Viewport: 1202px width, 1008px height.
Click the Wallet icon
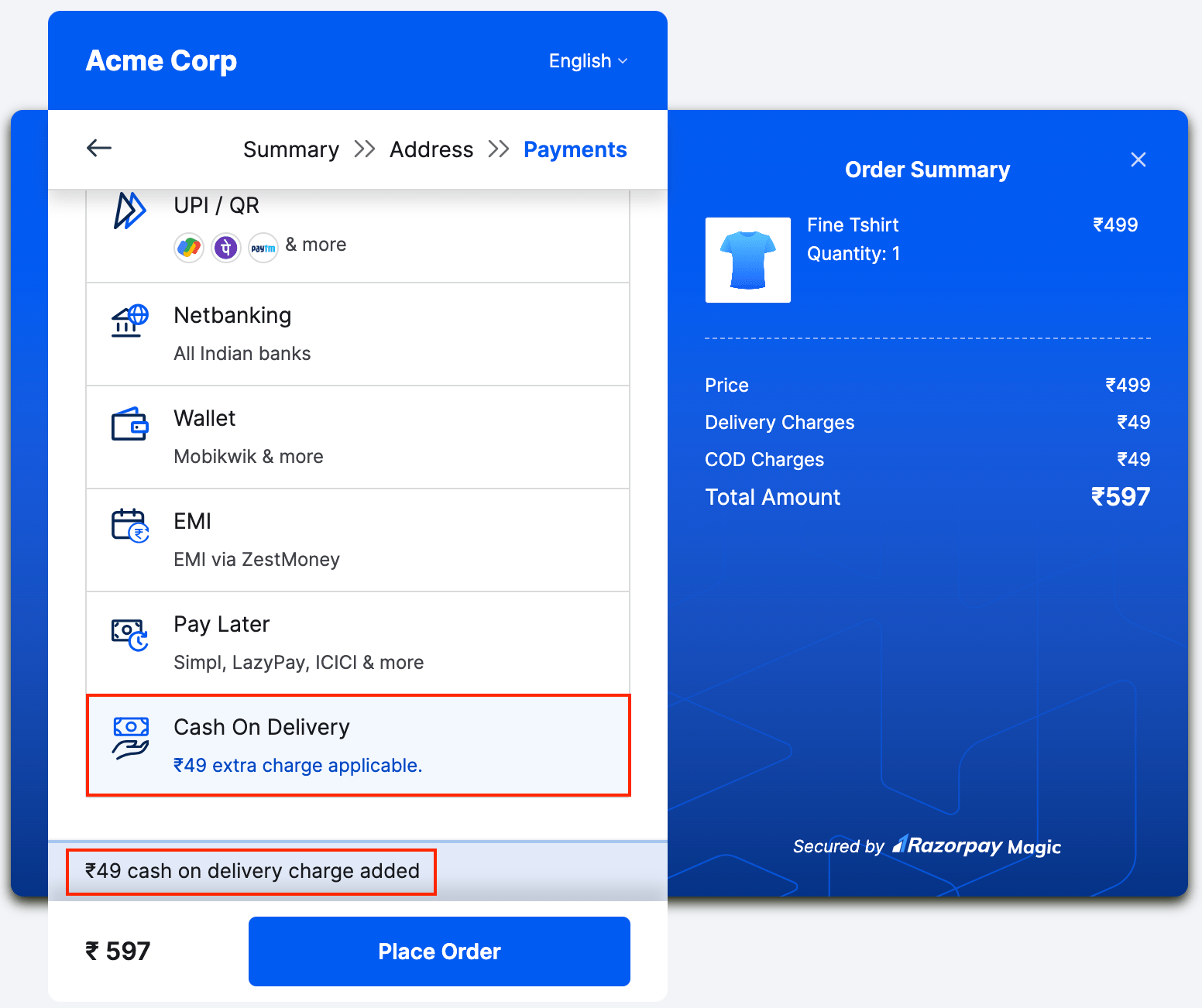coord(130,424)
